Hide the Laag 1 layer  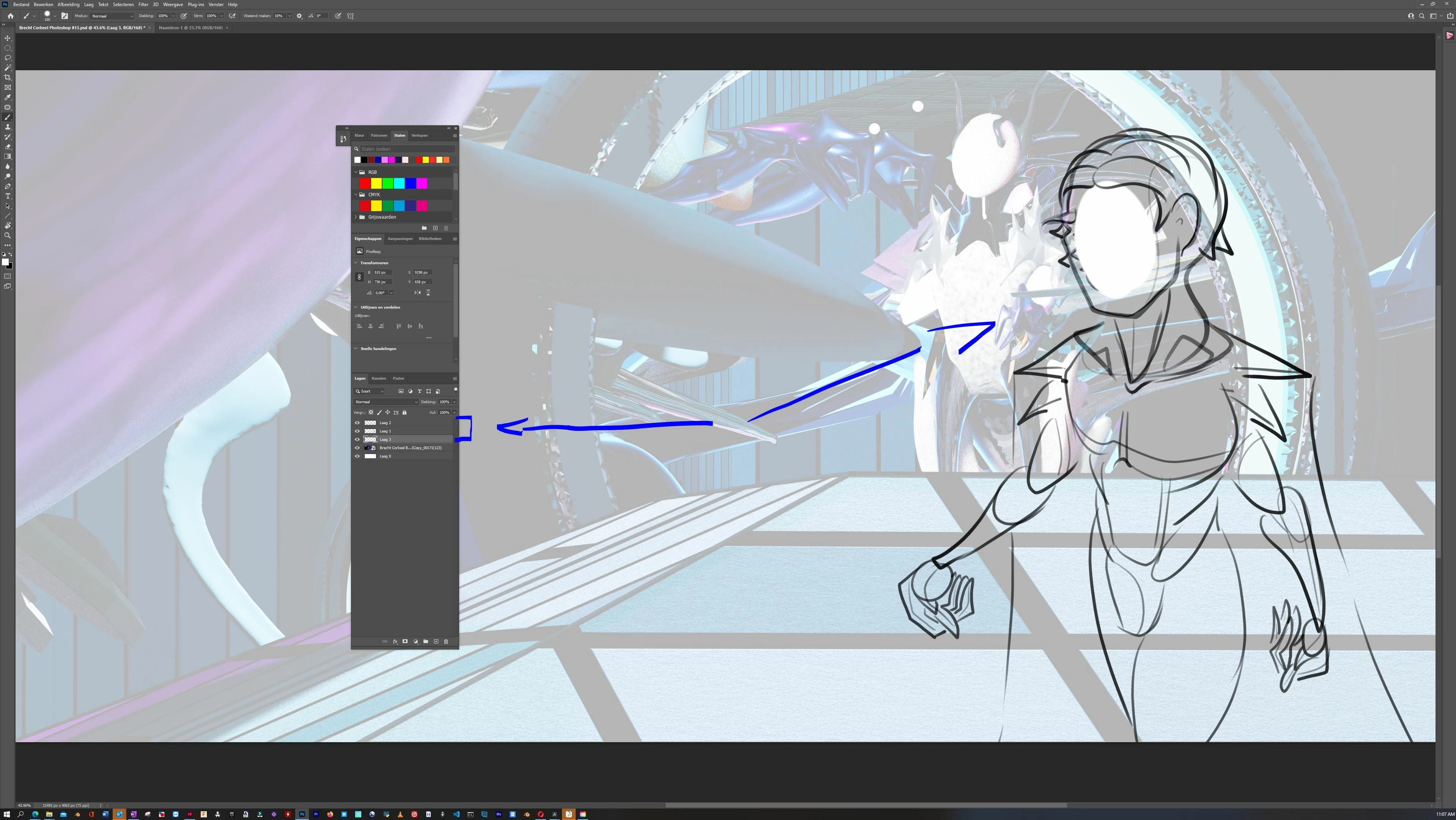357,431
